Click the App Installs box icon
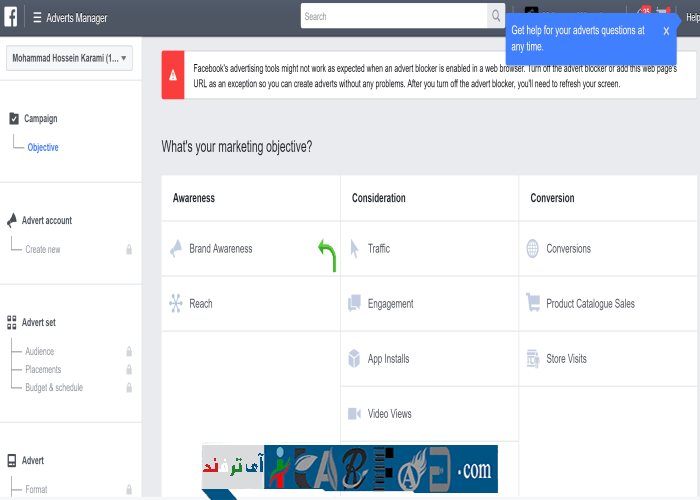Image resolution: width=700 pixels, height=500 pixels. tap(354, 358)
